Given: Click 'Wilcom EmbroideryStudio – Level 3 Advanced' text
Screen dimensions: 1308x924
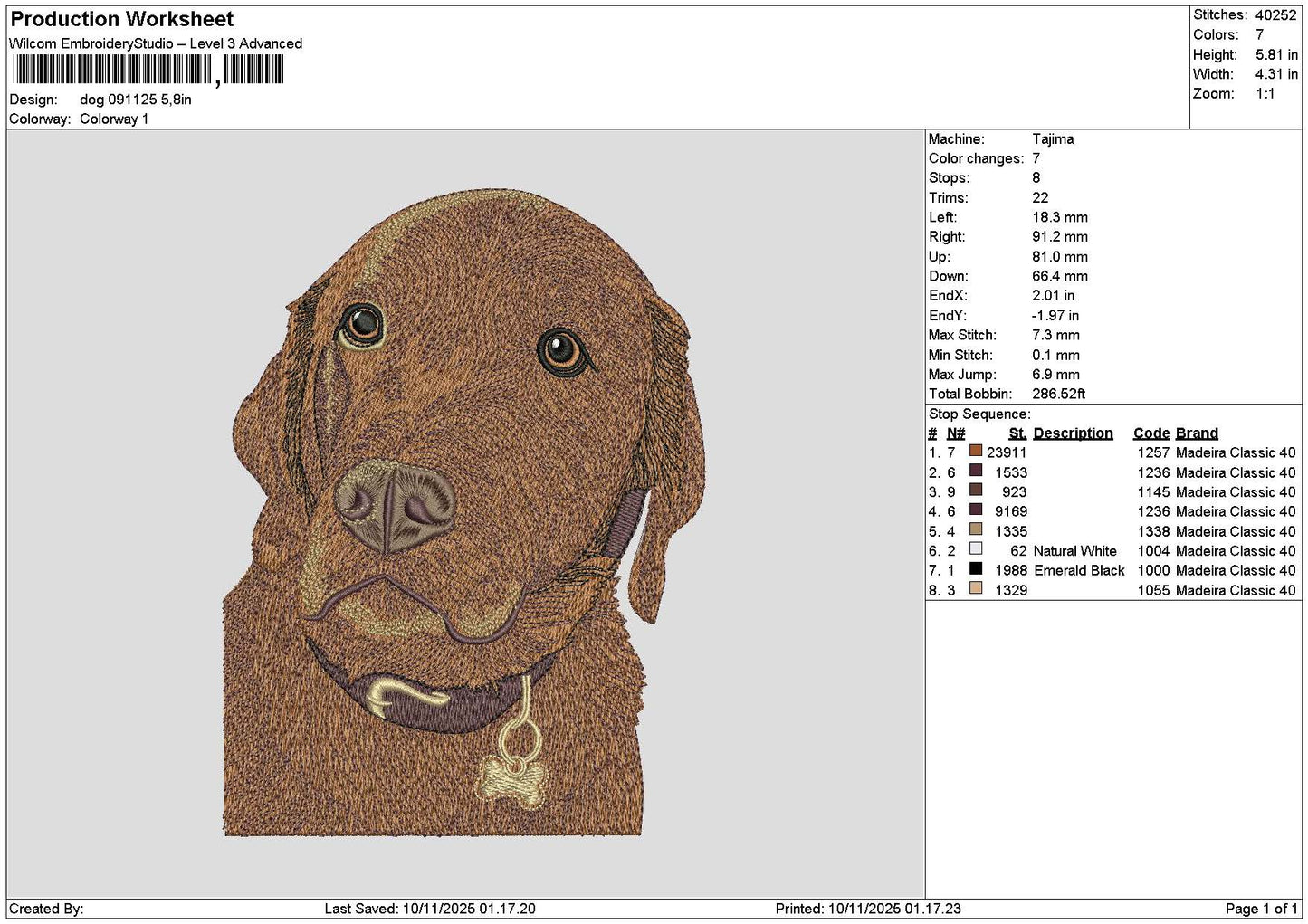Looking at the screenshot, I should 156,43.
